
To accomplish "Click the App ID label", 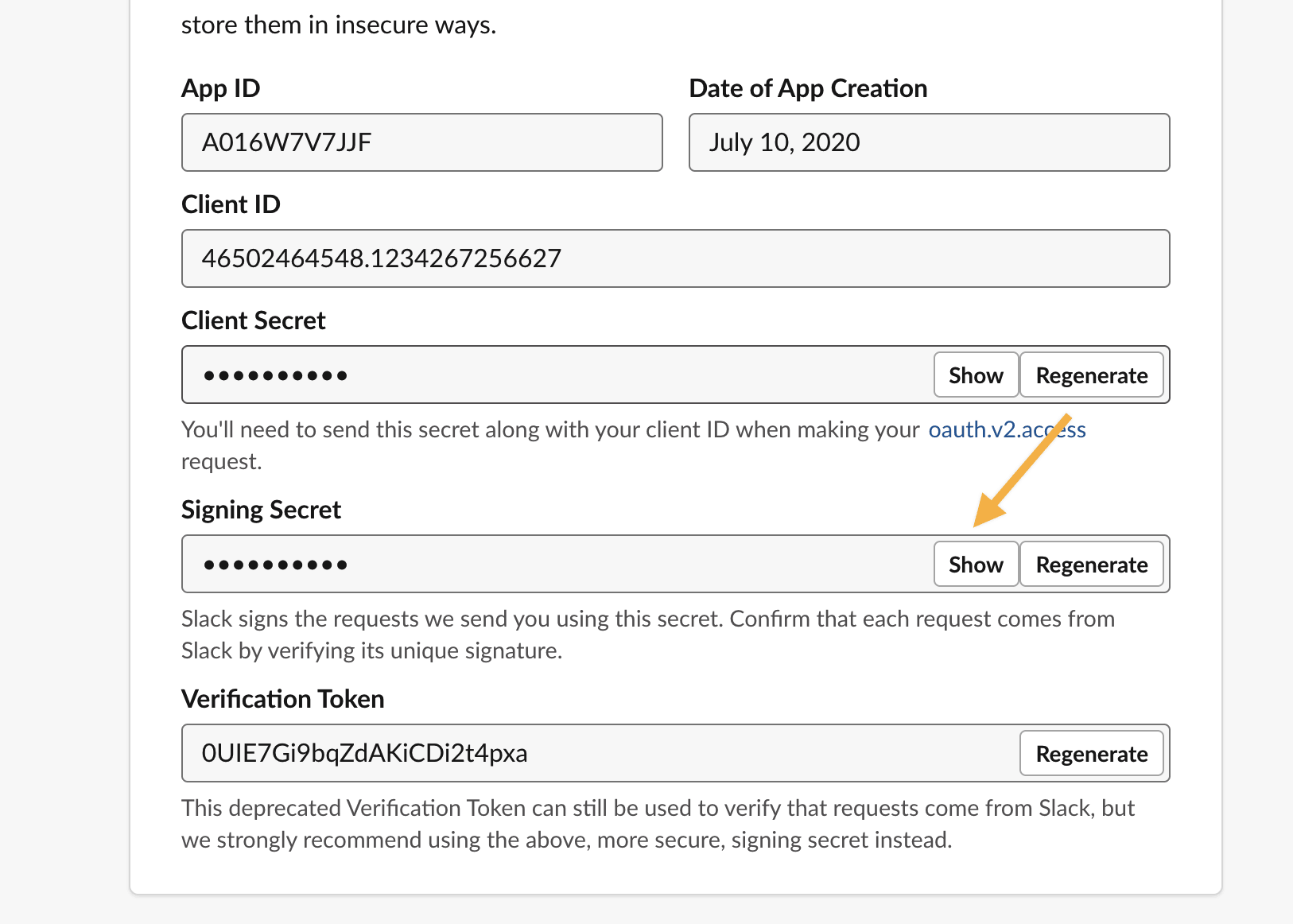I will click(x=221, y=88).
